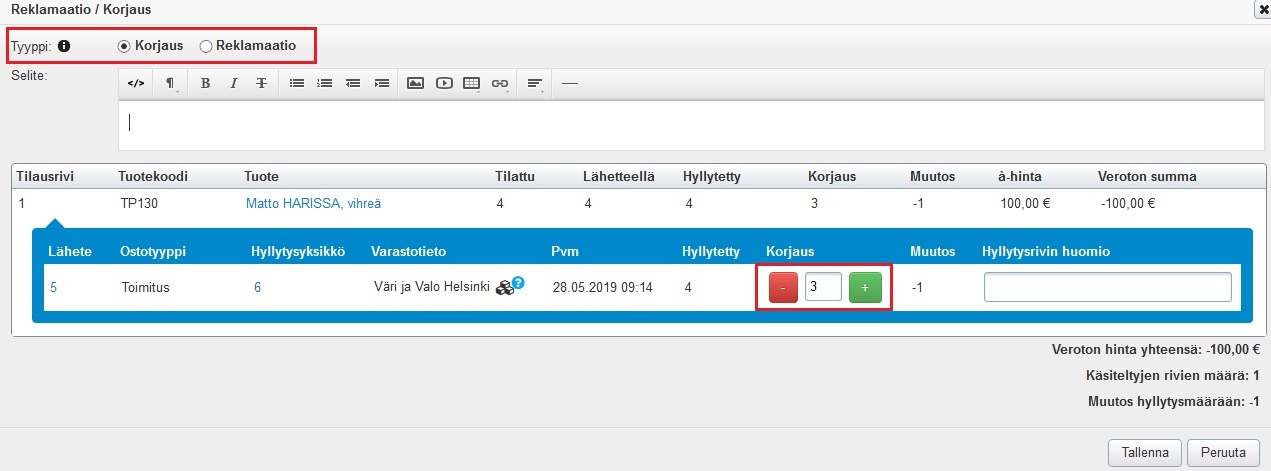Insert a numbered list
The height and width of the screenshot is (471, 1271).
point(324,83)
